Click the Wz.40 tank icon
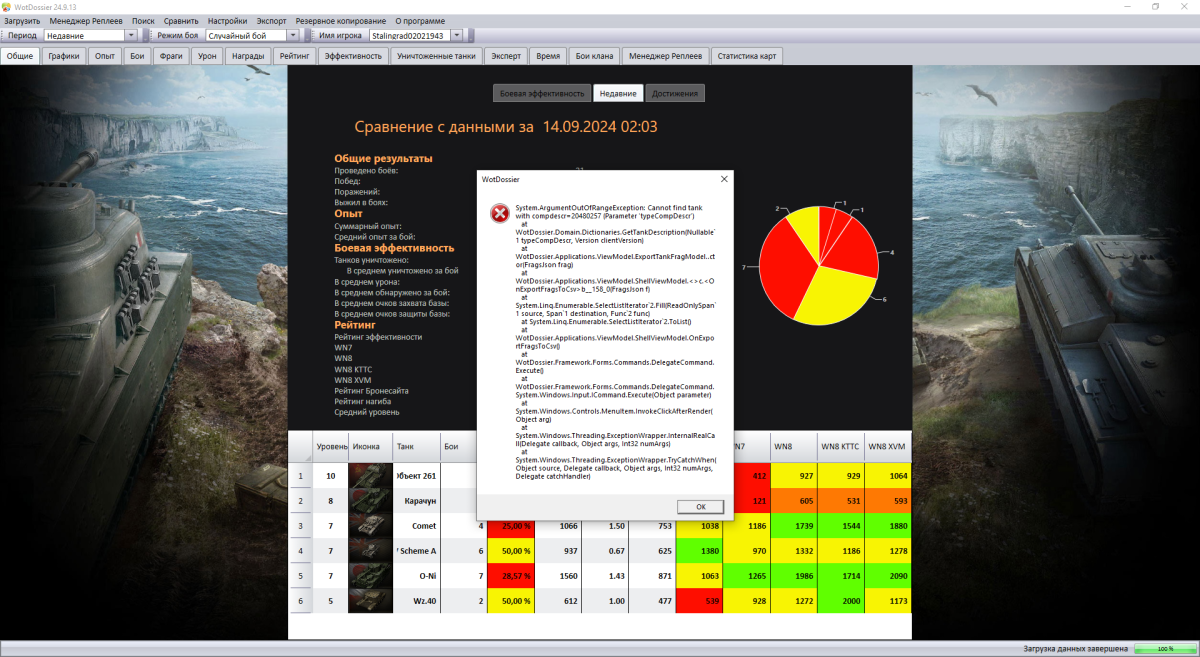Image resolution: width=1200 pixels, height=657 pixels. tap(369, 601)
